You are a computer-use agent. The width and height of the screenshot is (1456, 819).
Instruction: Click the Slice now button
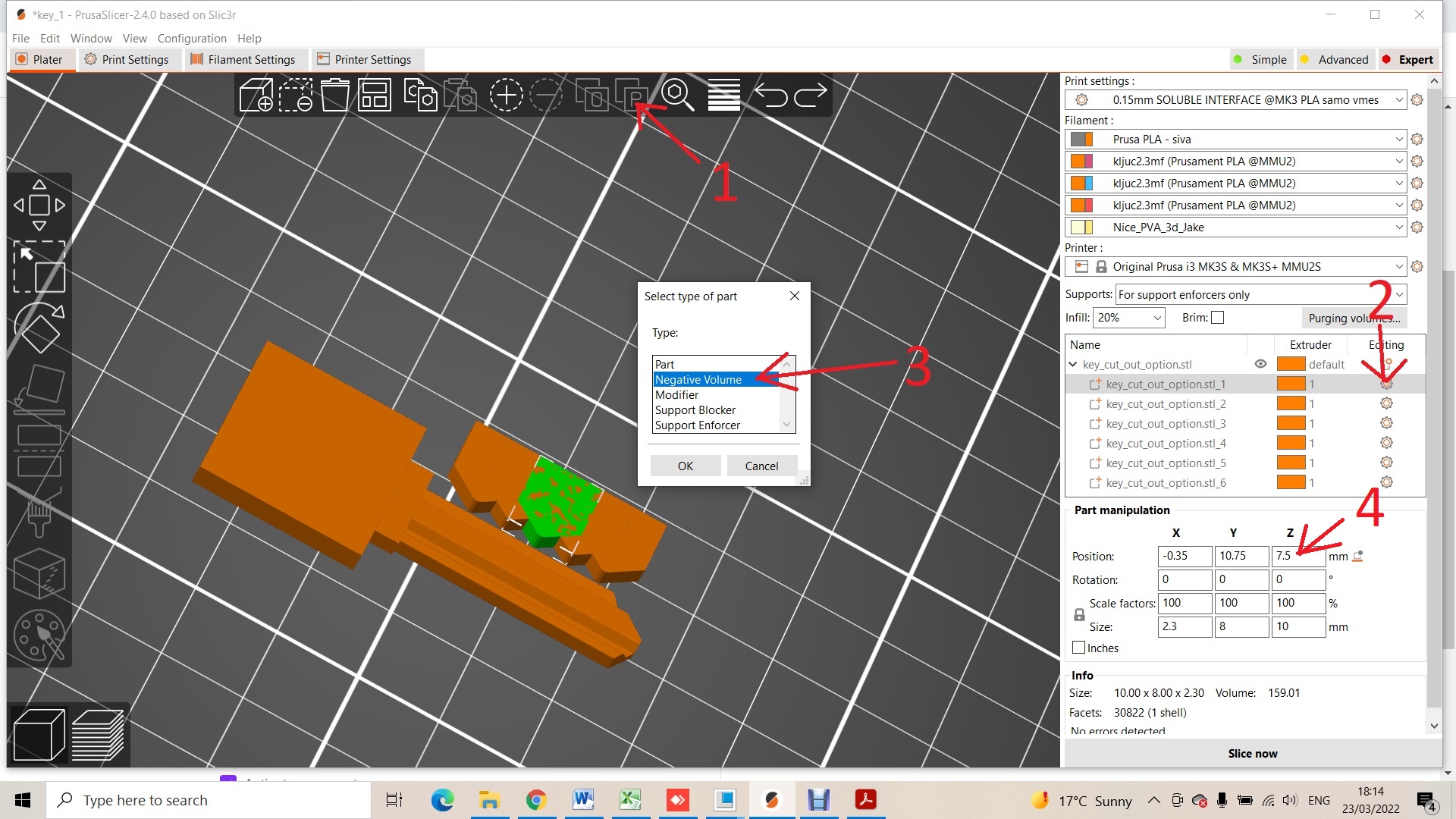1253,753
